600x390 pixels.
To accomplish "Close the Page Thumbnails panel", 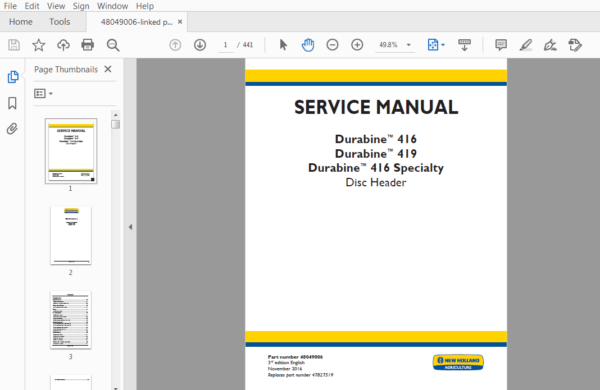I will click(x=108, y=69).
